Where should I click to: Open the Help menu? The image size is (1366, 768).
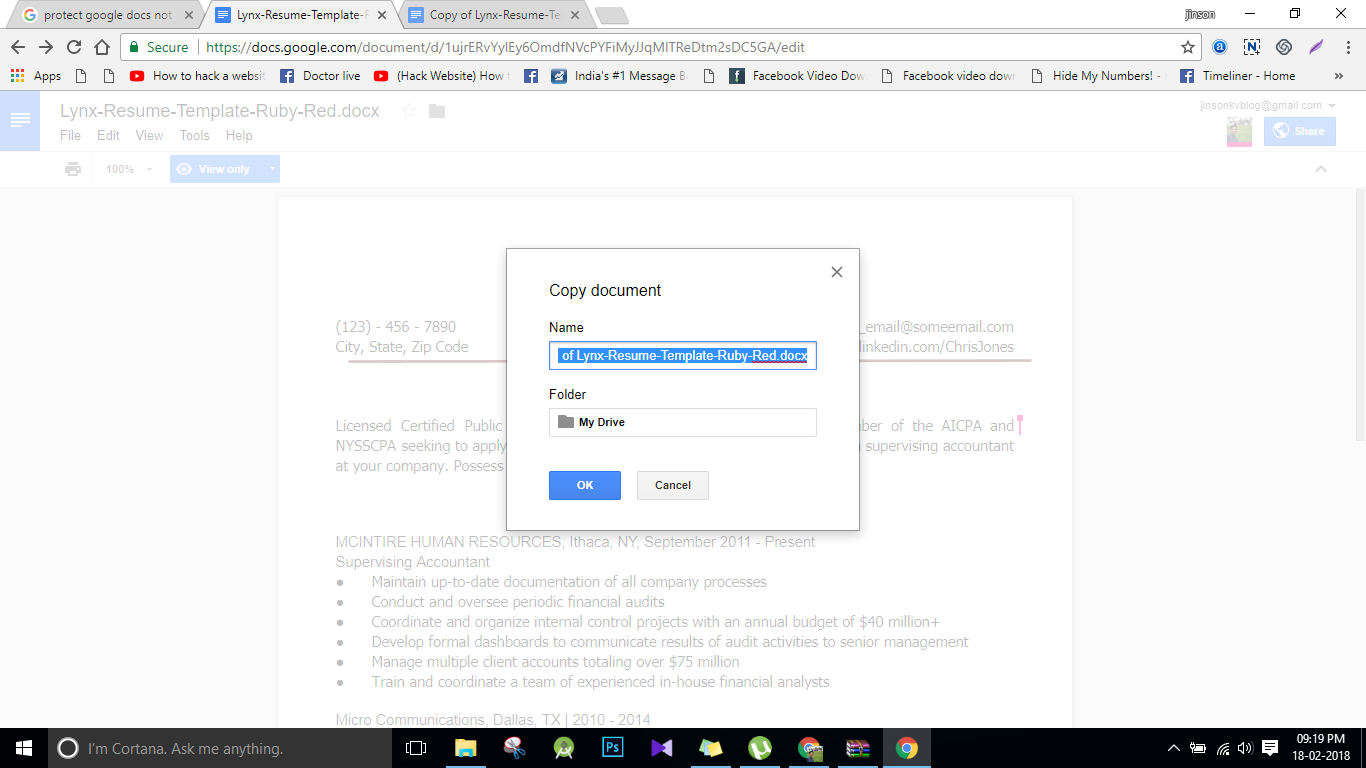click(239, 135)
